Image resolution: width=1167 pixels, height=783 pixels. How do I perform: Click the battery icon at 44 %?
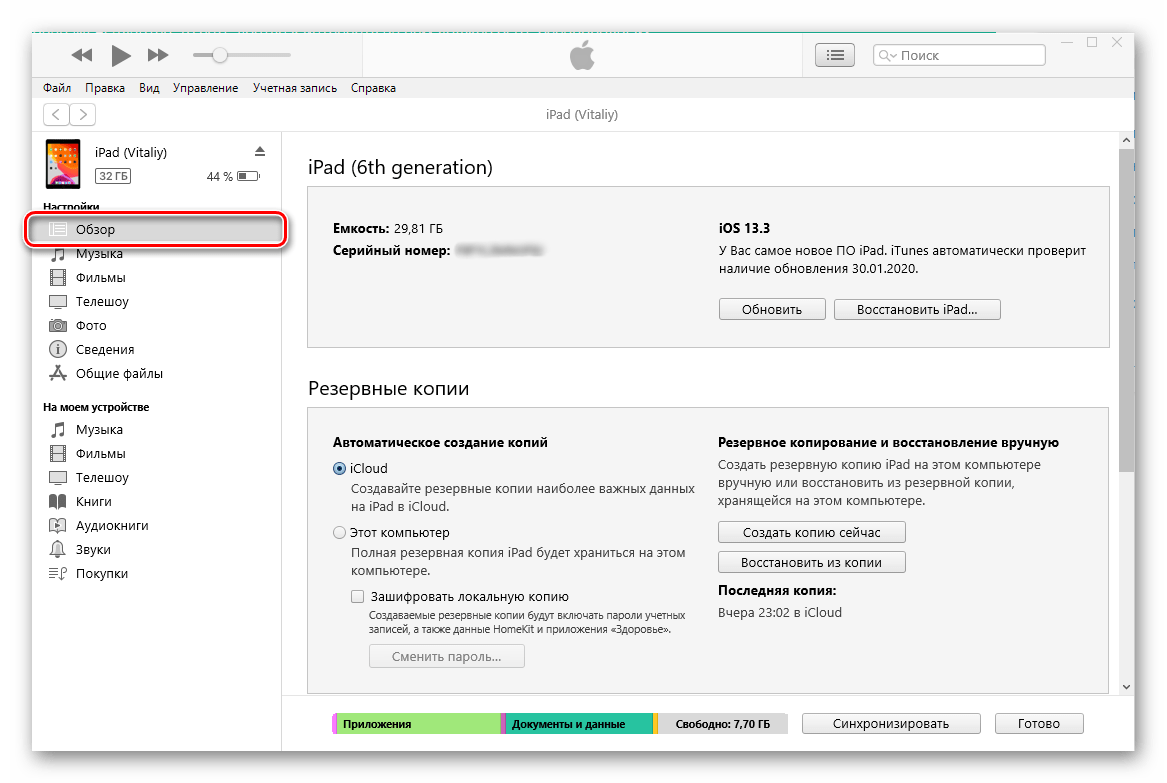click(x=249, y=176)
